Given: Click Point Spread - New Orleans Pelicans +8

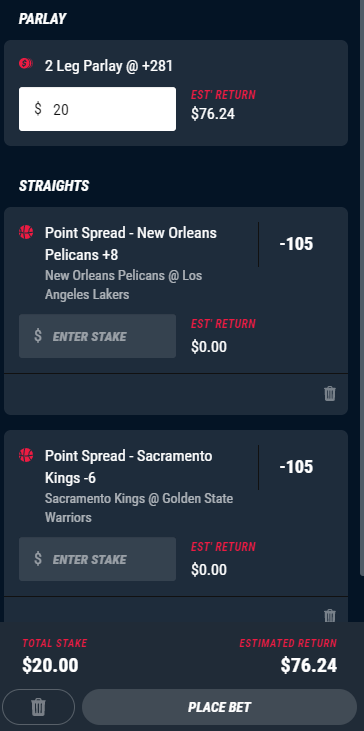Looking at the screenshot, I should click(x=131, y=244).
